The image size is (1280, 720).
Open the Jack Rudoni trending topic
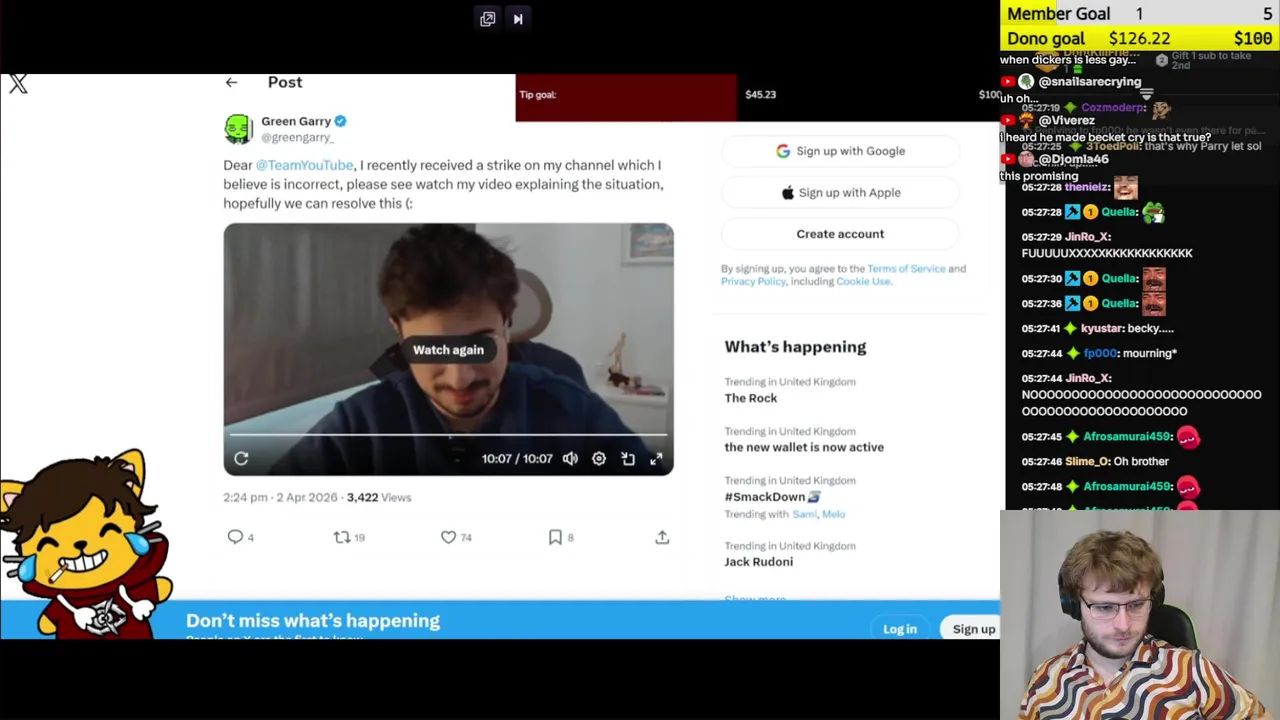pos(759,562)
